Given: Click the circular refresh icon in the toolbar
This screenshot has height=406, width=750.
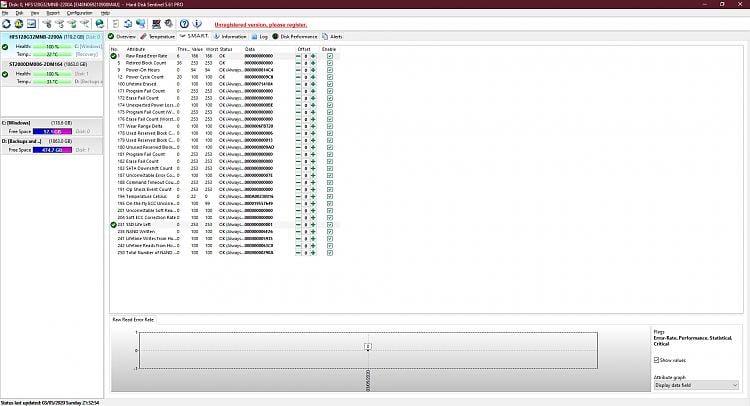Looking at the screenshot, I should pos(6,23).
